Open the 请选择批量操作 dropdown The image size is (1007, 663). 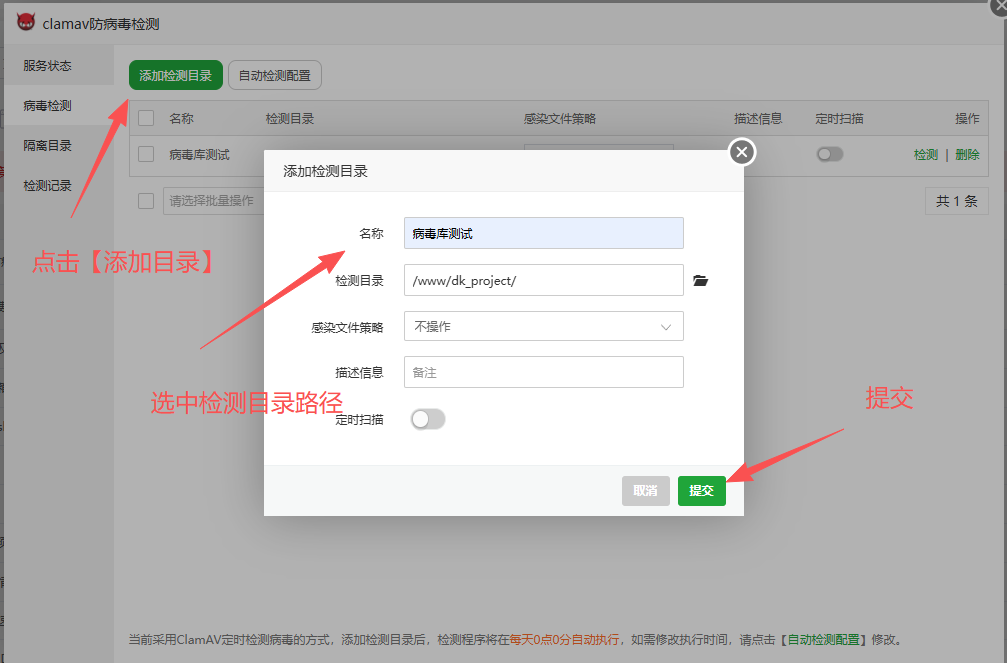(212, 201)
